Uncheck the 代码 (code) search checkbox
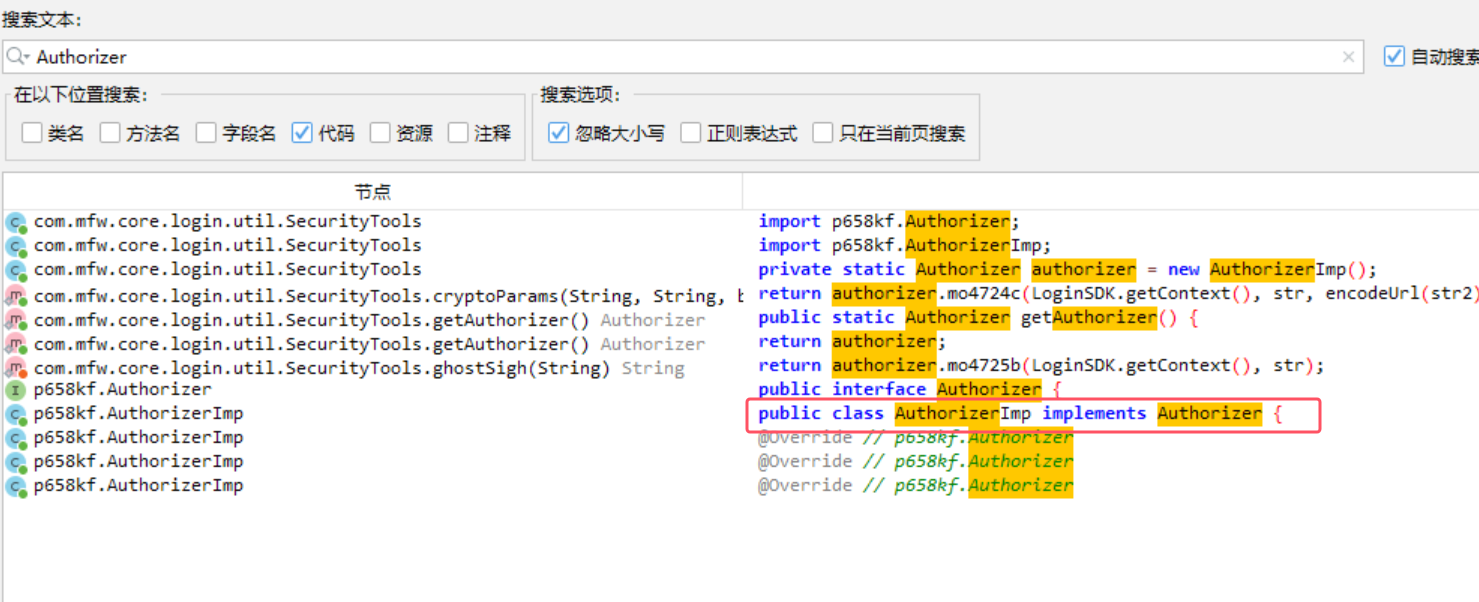 (302, 133)
